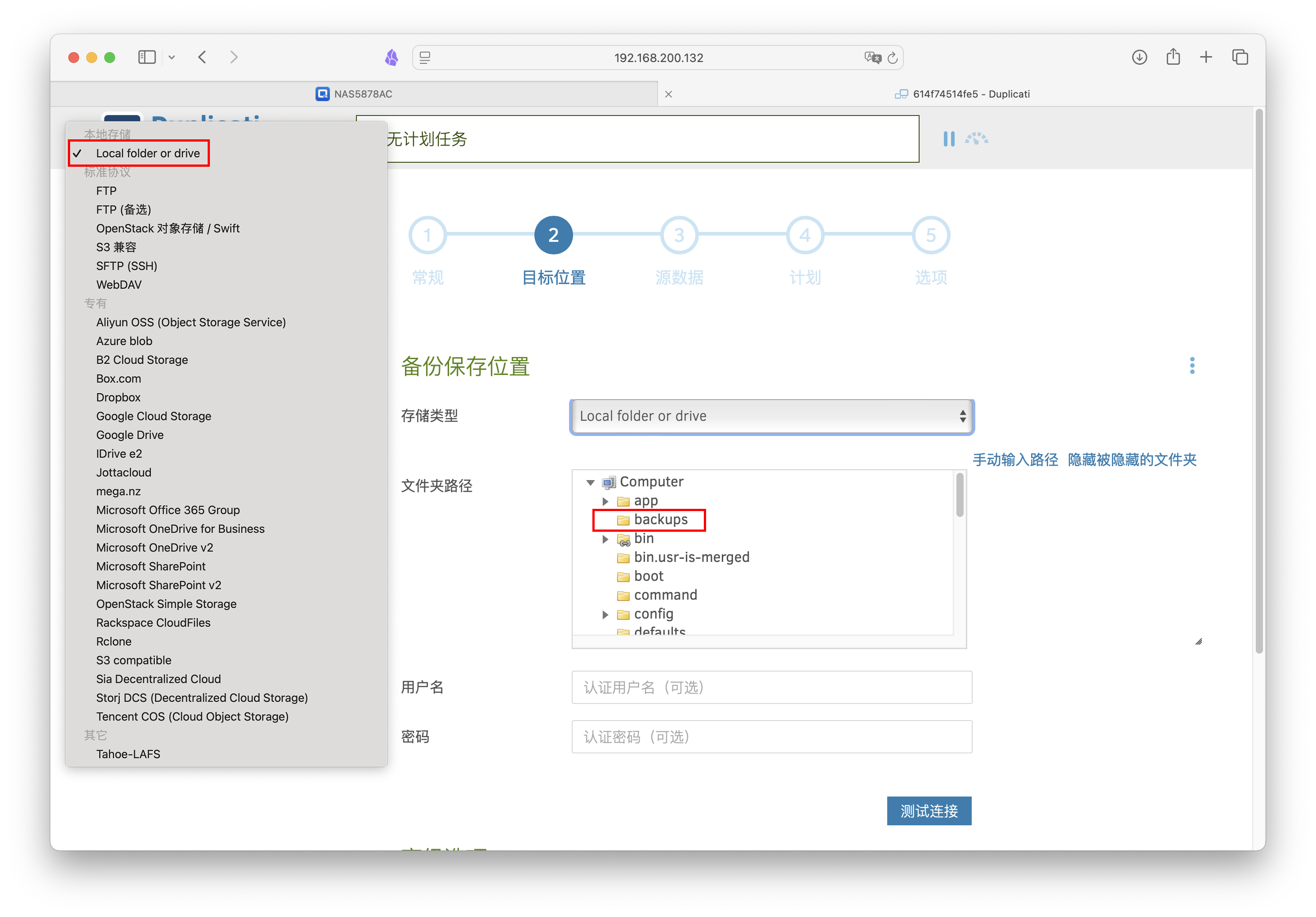Pick Tencent COS (Cloud Object Storage)

click(192, 717)
